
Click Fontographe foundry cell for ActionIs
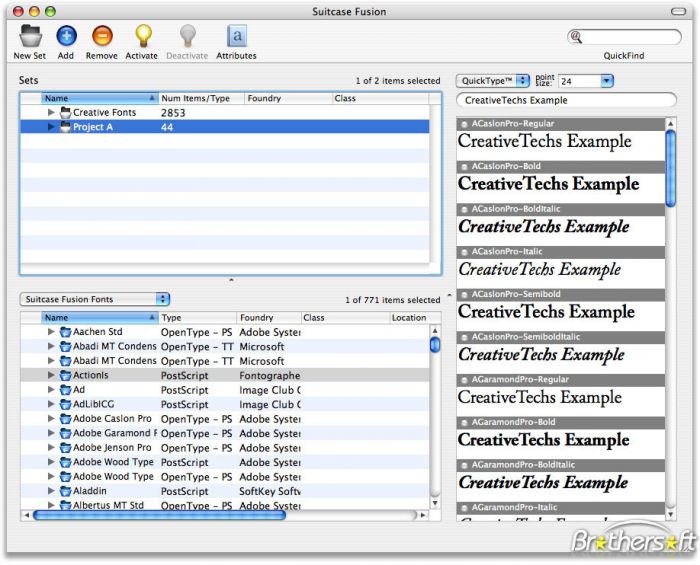click(x=270, y=376)
